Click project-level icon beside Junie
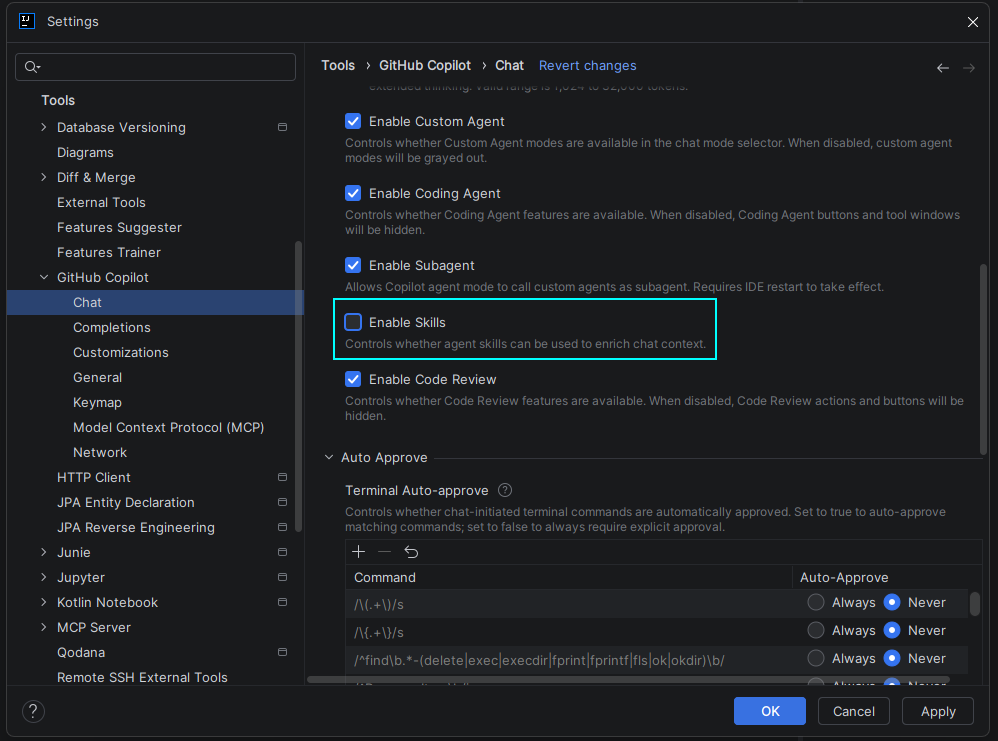The image size is (998, 741). (x=283, y=552)
